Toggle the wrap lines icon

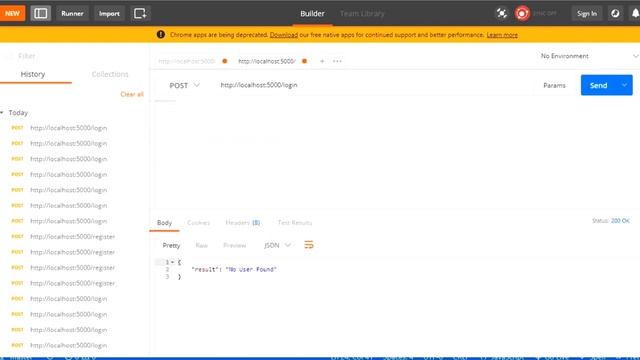(309, 245)
